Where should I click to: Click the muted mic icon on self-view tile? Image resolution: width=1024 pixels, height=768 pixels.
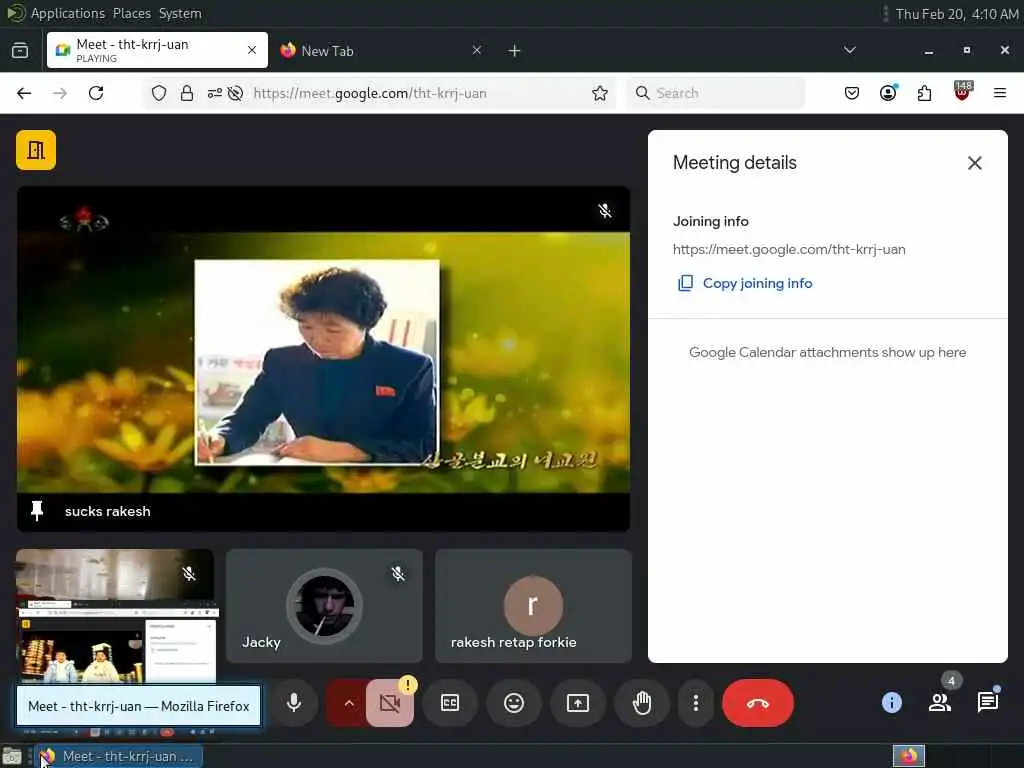click(189, 573)
